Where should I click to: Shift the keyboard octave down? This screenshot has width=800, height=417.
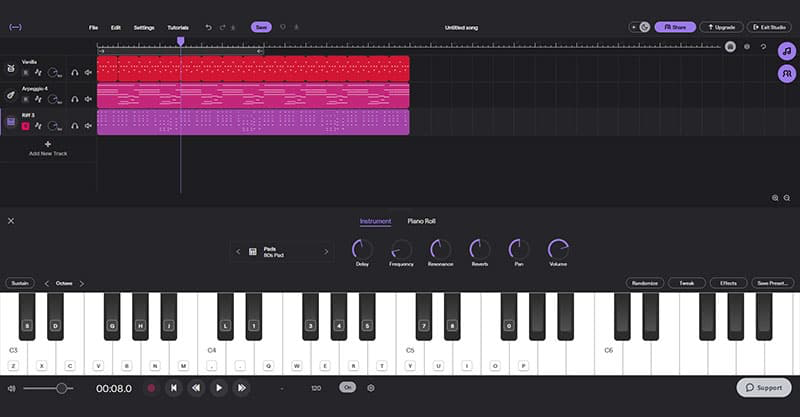[47, 283]
